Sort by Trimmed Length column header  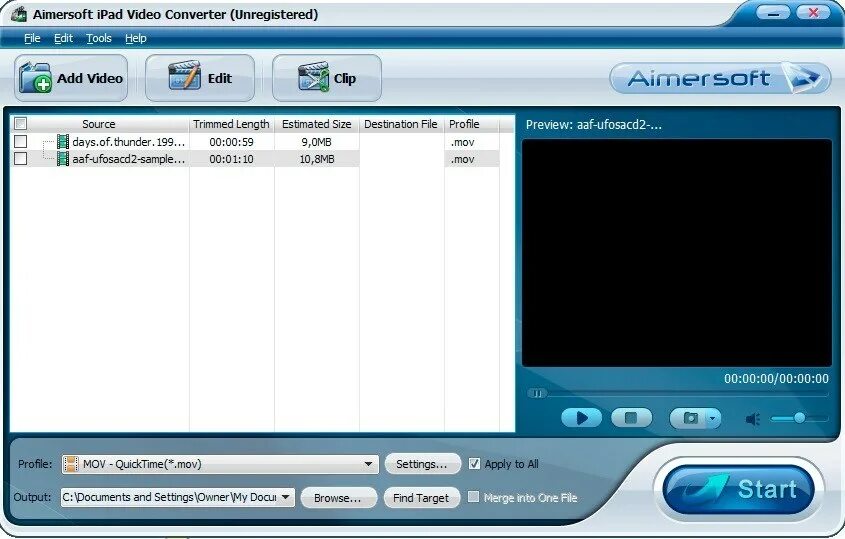coord(231,124)
